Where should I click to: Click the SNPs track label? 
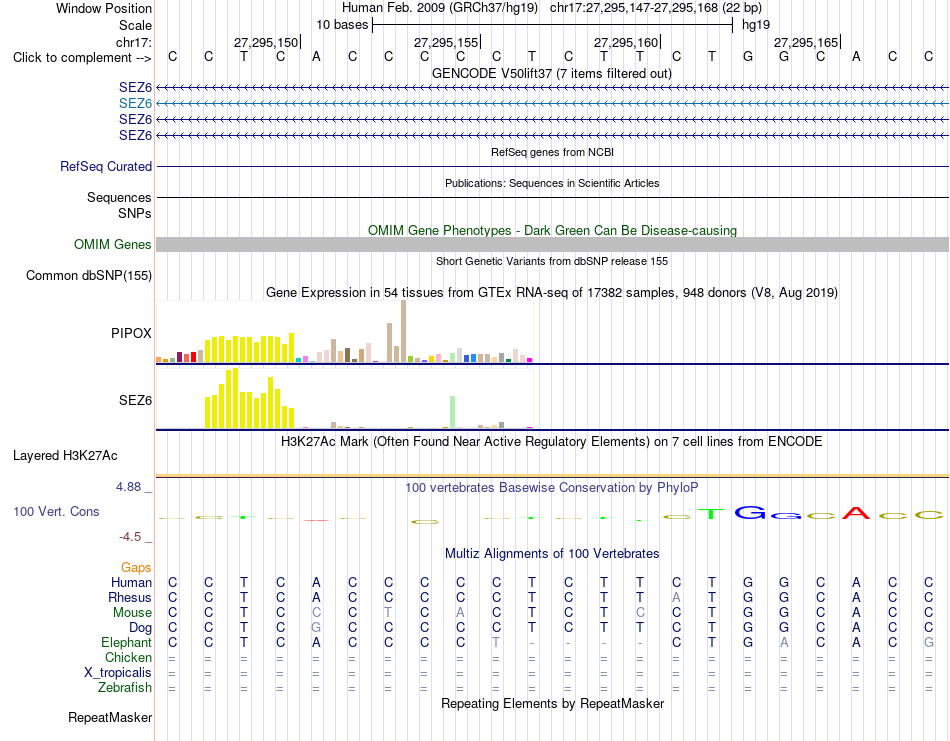click(x=135, y=213)
